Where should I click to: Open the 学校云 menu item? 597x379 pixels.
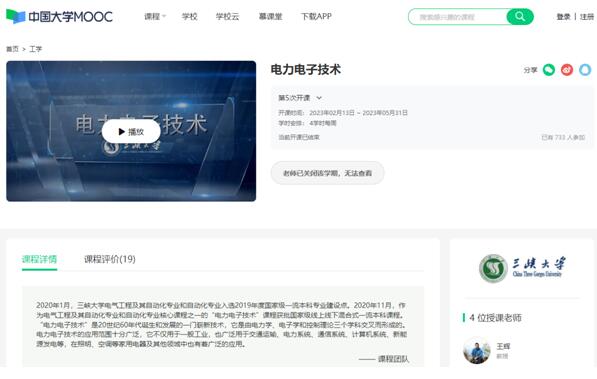[x=227, y=16]
